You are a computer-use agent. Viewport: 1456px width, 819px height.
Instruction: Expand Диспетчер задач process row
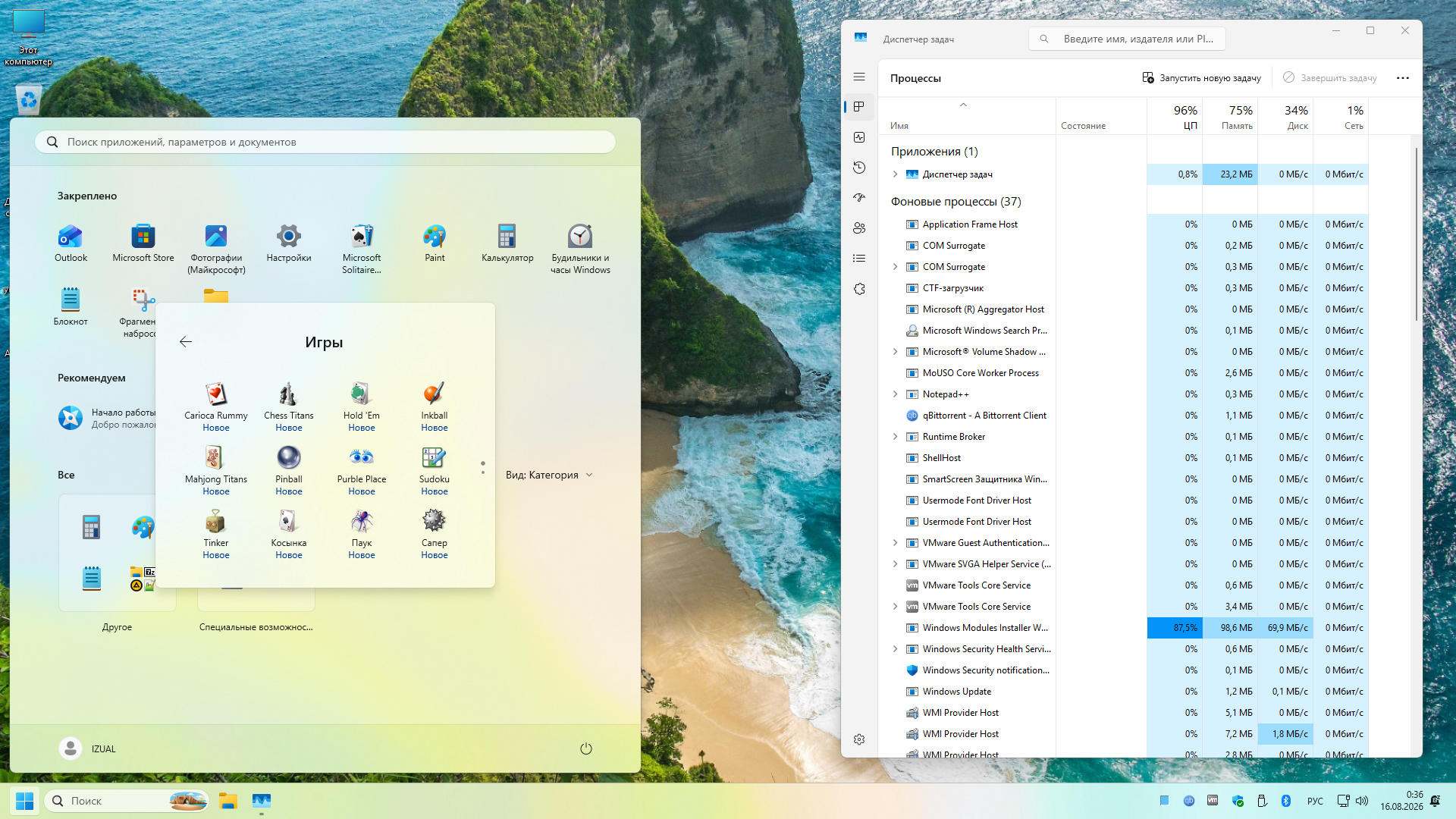(x=896, y=174)
